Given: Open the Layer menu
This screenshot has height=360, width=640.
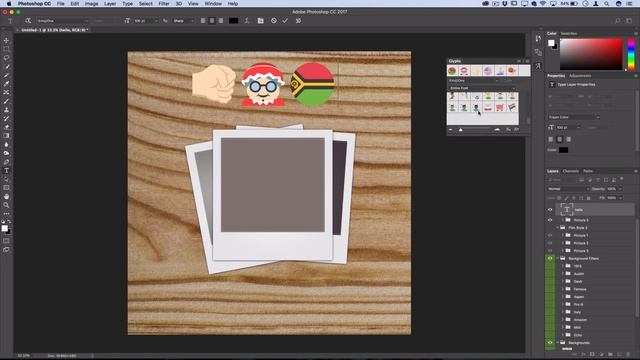Looking at the screenshot, I should pyautogui.click(x=110, y=4).
